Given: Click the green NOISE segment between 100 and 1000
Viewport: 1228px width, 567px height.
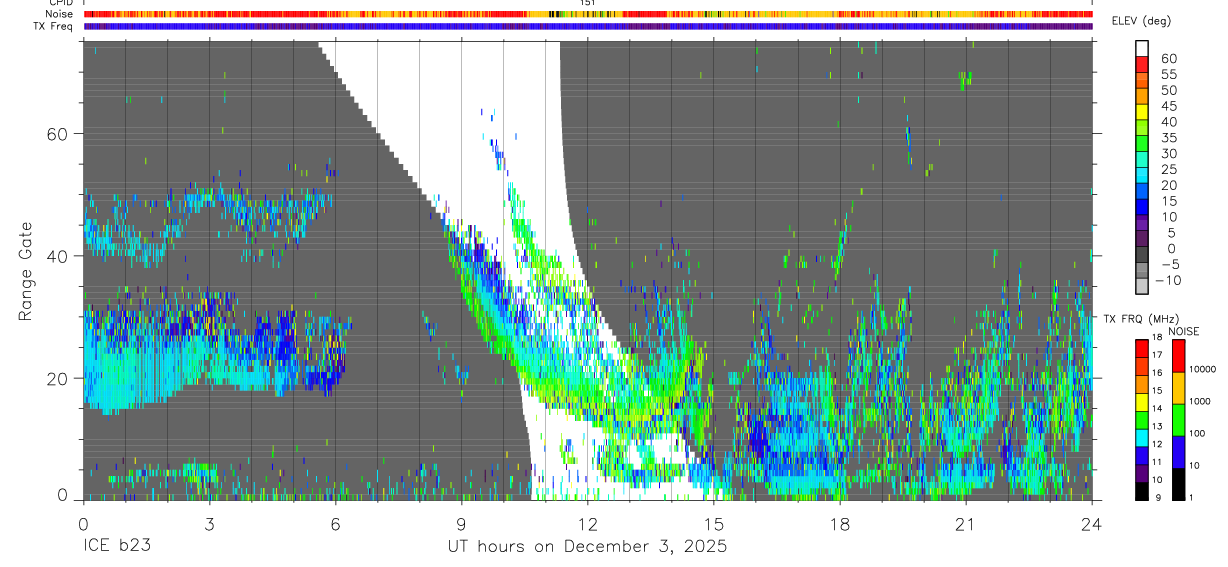Looking at the screenshot, I should [1178, 419].
